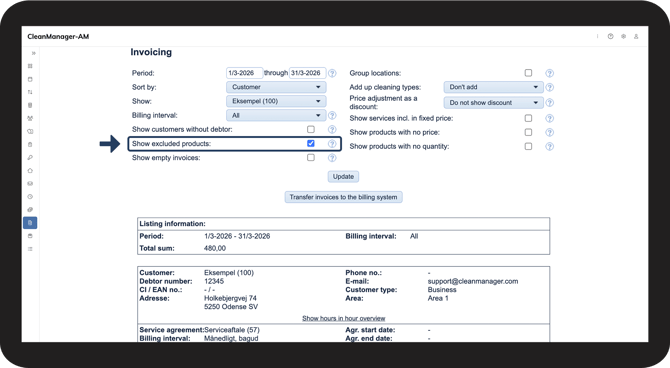The image size is (670, 368).
Task: Select the total sum value 480,00
Action: [215, 248]
